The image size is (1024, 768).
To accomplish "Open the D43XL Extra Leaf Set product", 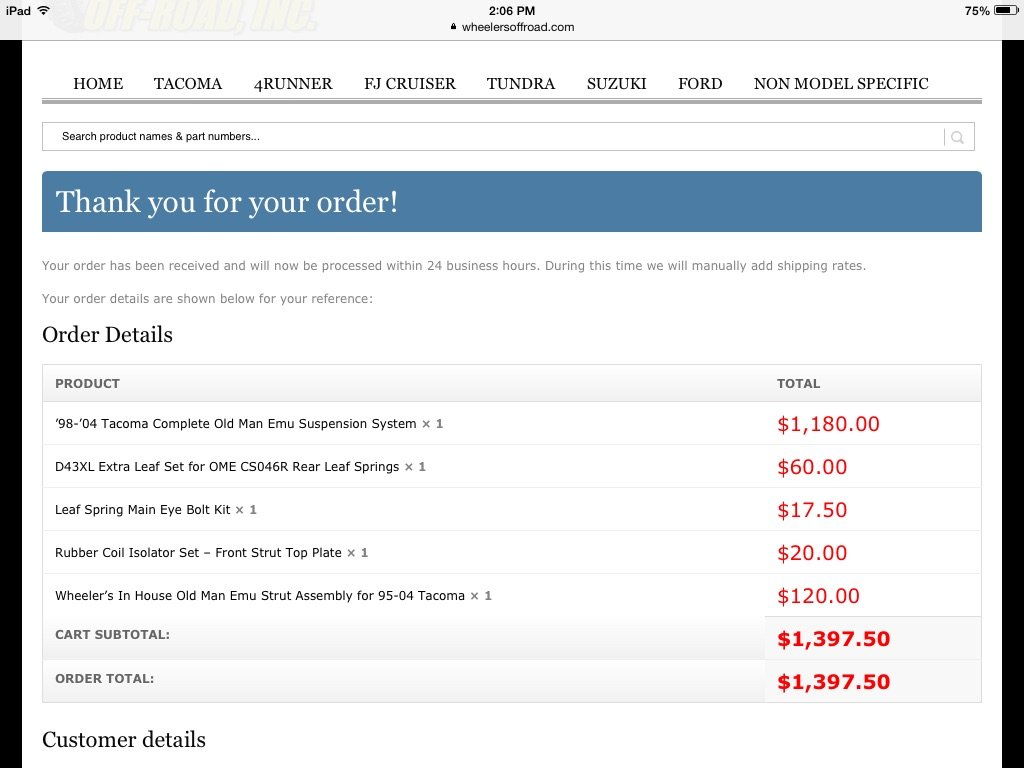I will tap(227, 466).
